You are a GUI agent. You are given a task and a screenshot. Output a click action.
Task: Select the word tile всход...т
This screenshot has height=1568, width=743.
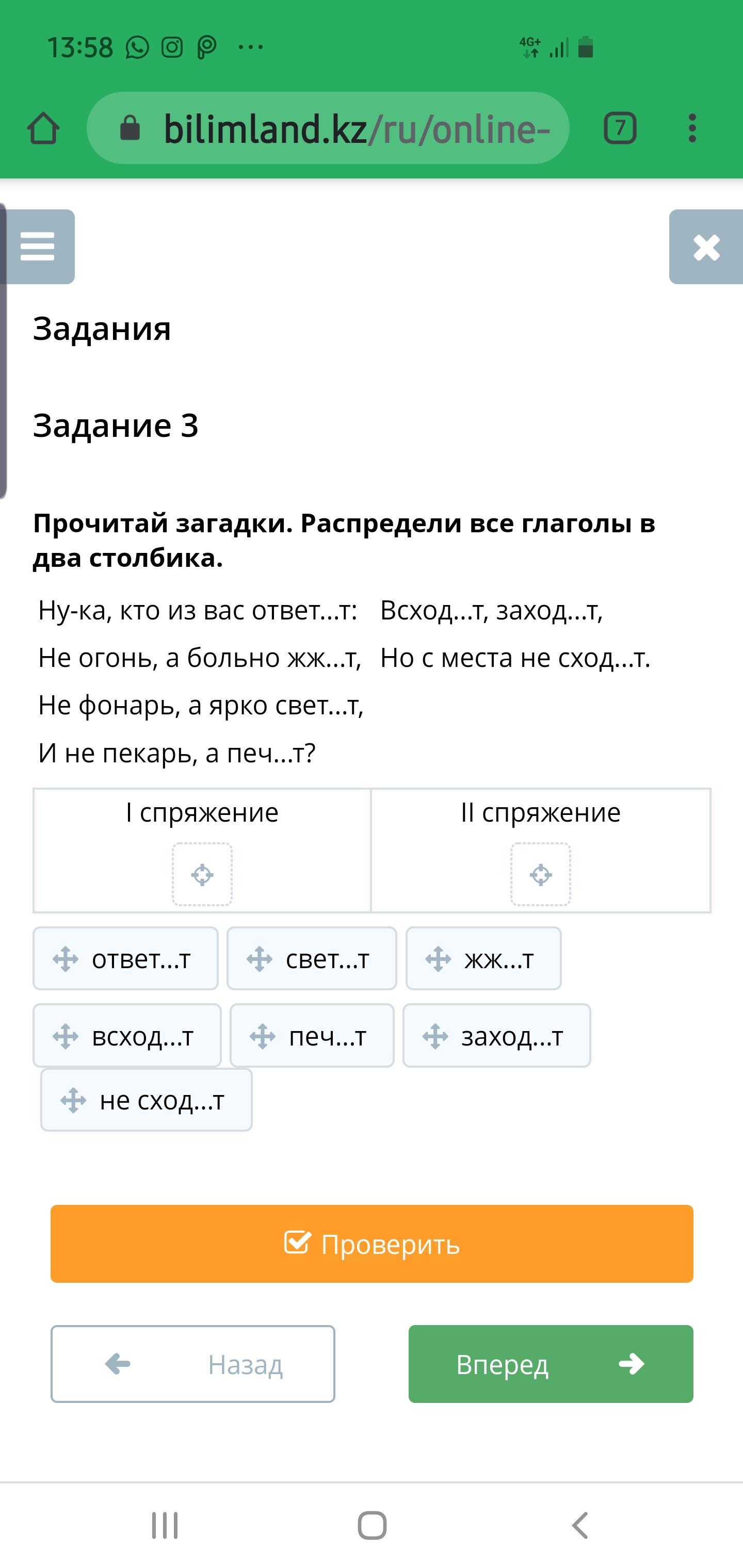click(127, 1035)
